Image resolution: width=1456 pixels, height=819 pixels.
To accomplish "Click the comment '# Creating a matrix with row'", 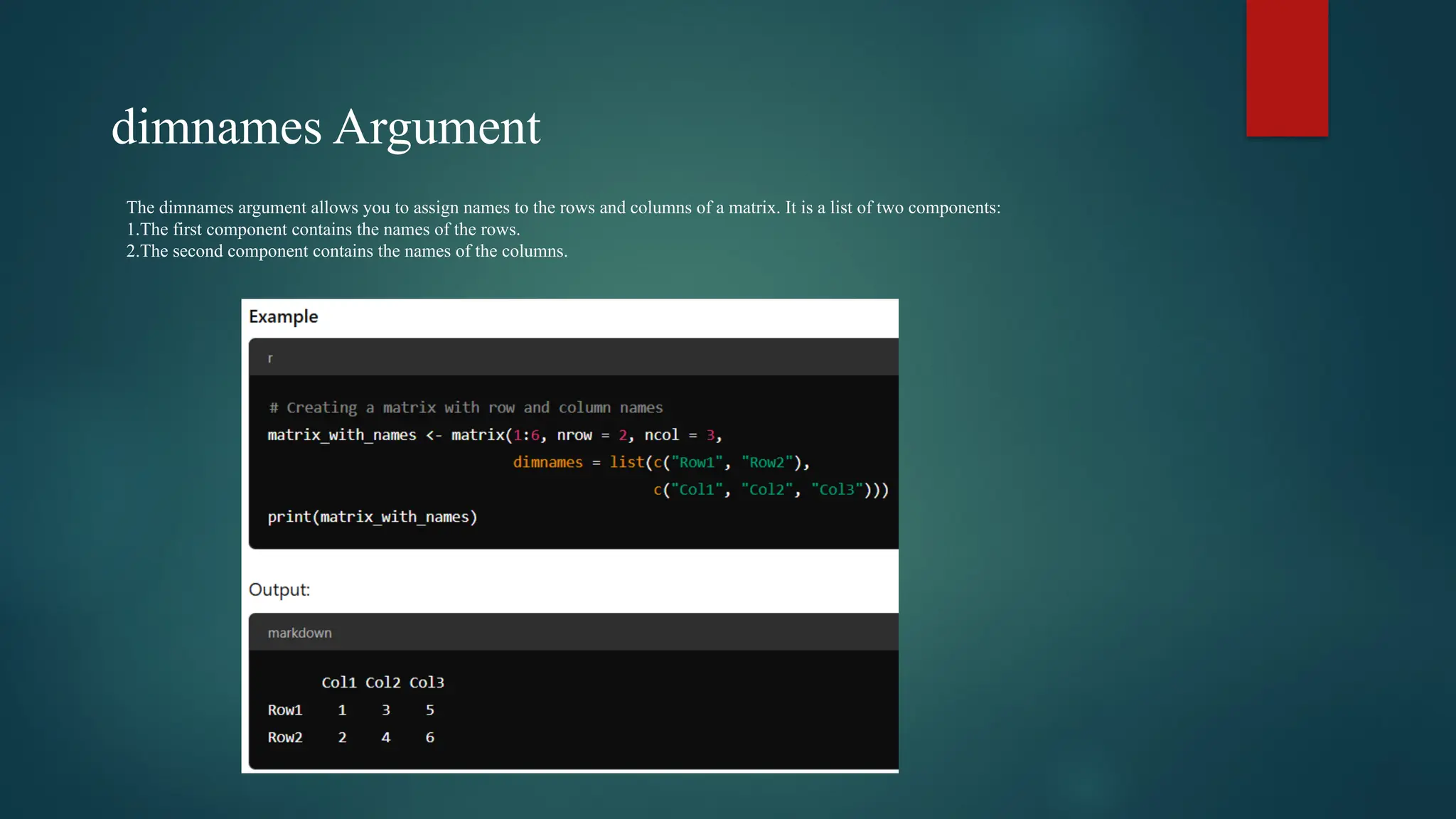I will (x=466, y=407).
